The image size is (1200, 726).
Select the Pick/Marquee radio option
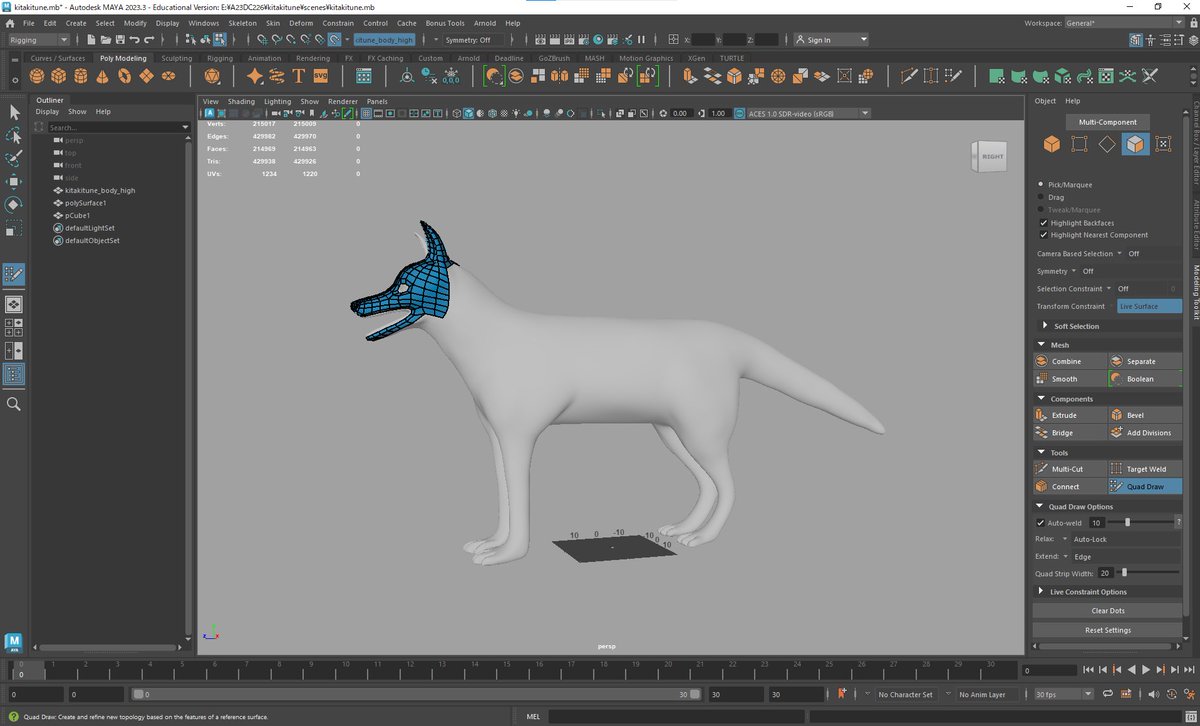pyautogui.click(x=1041, y=185)
